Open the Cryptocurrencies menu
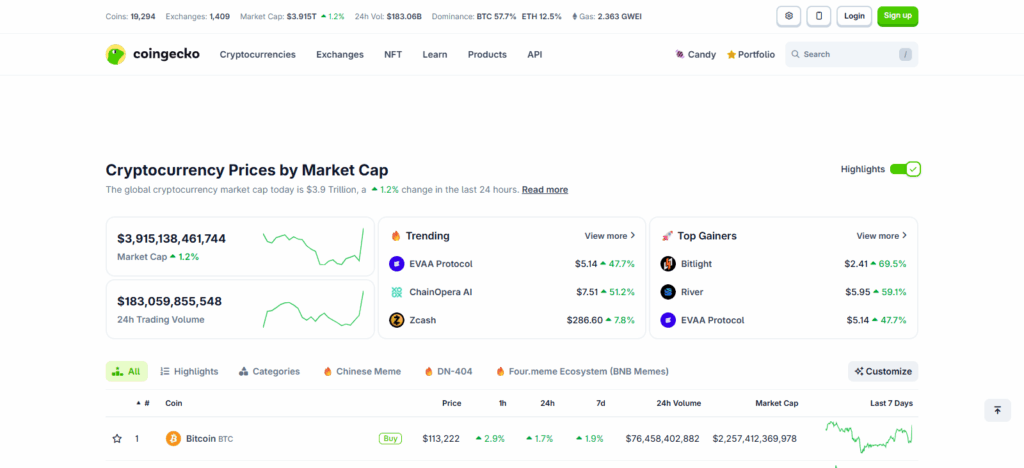Screen dimensions: 1024x468 [x=258, y=55]
